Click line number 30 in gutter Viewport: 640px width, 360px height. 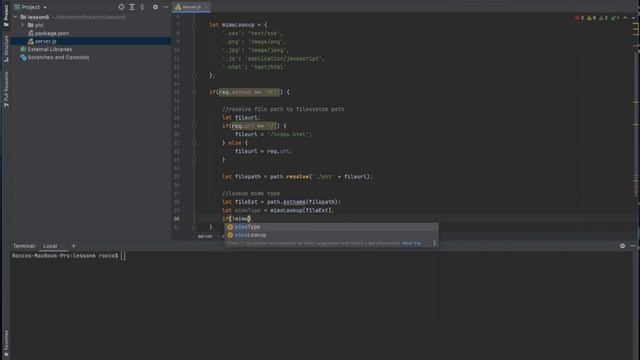[x=176, y=219]
